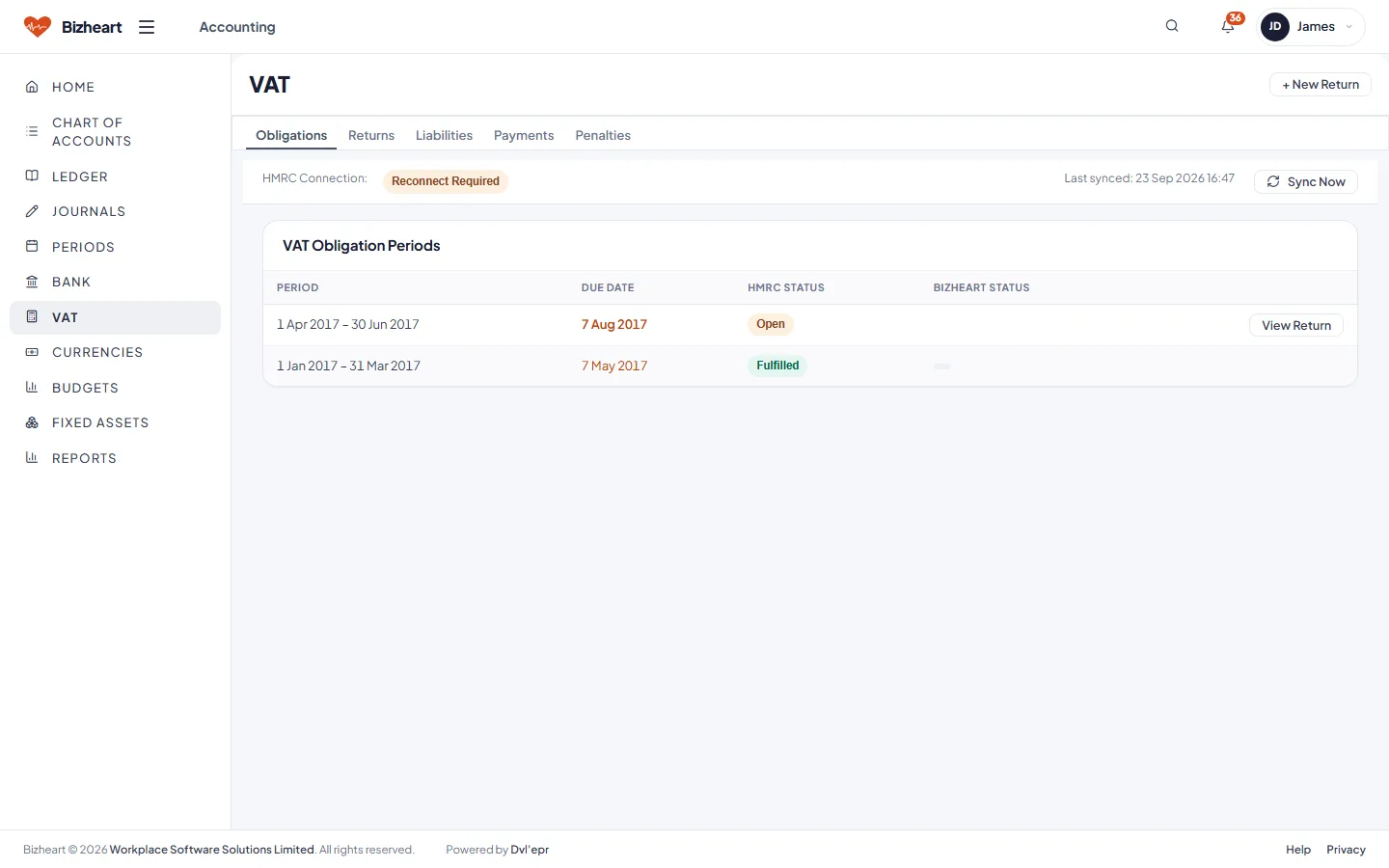Click the Home house icon
The image size is (1389, 868).
coord(32,87)
